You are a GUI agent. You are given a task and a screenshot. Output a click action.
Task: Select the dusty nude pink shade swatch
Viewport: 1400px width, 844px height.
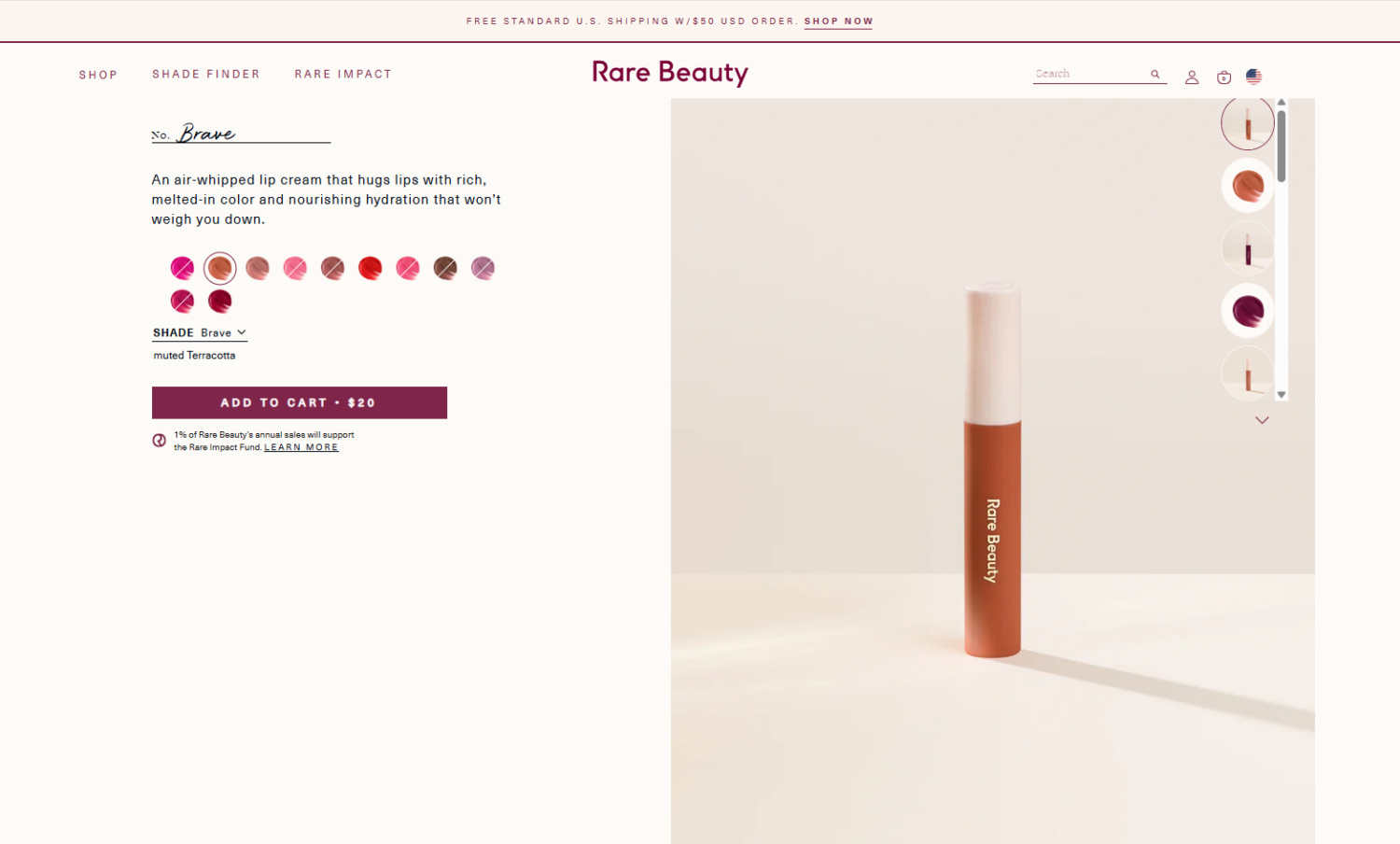(x=258, y=268)
